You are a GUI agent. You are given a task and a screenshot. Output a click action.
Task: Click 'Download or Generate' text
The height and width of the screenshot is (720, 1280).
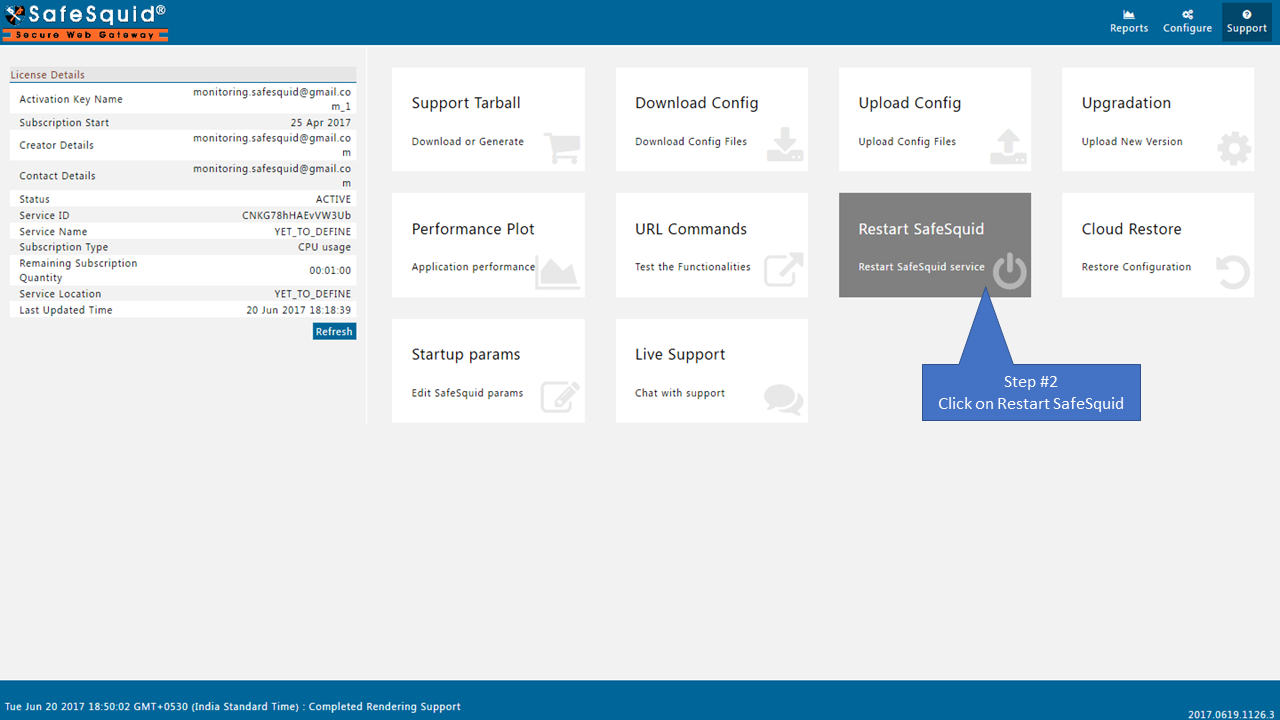467,142
